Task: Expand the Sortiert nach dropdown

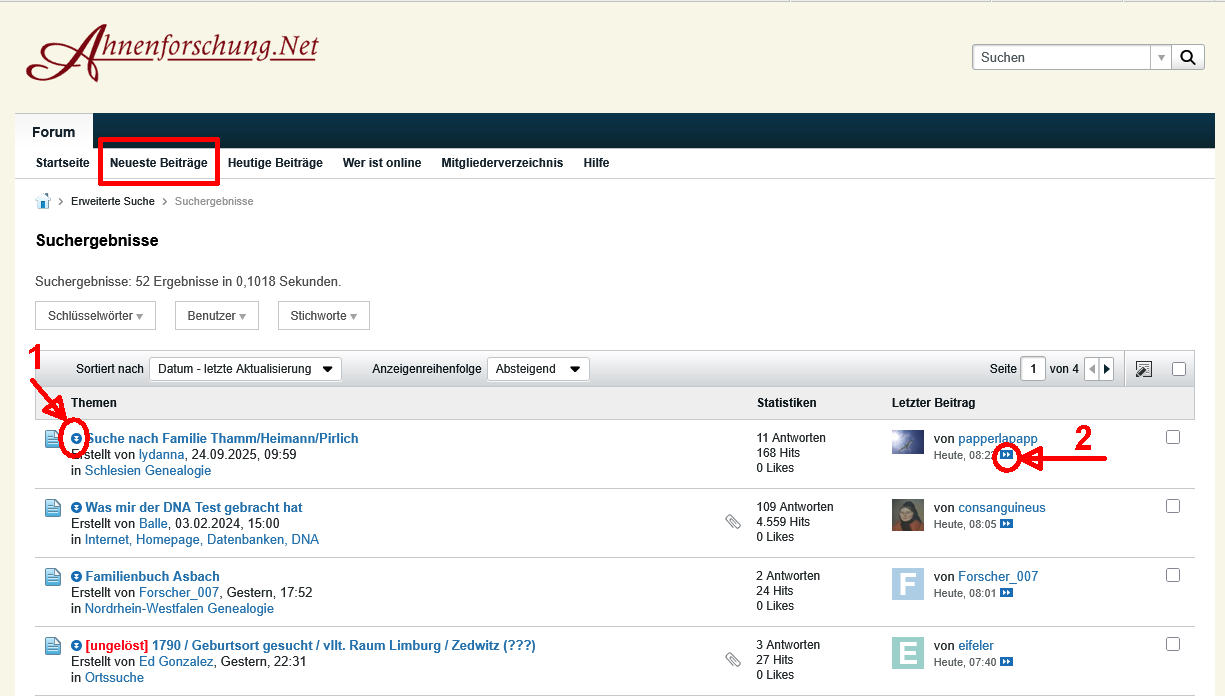Action: (245, 369)
